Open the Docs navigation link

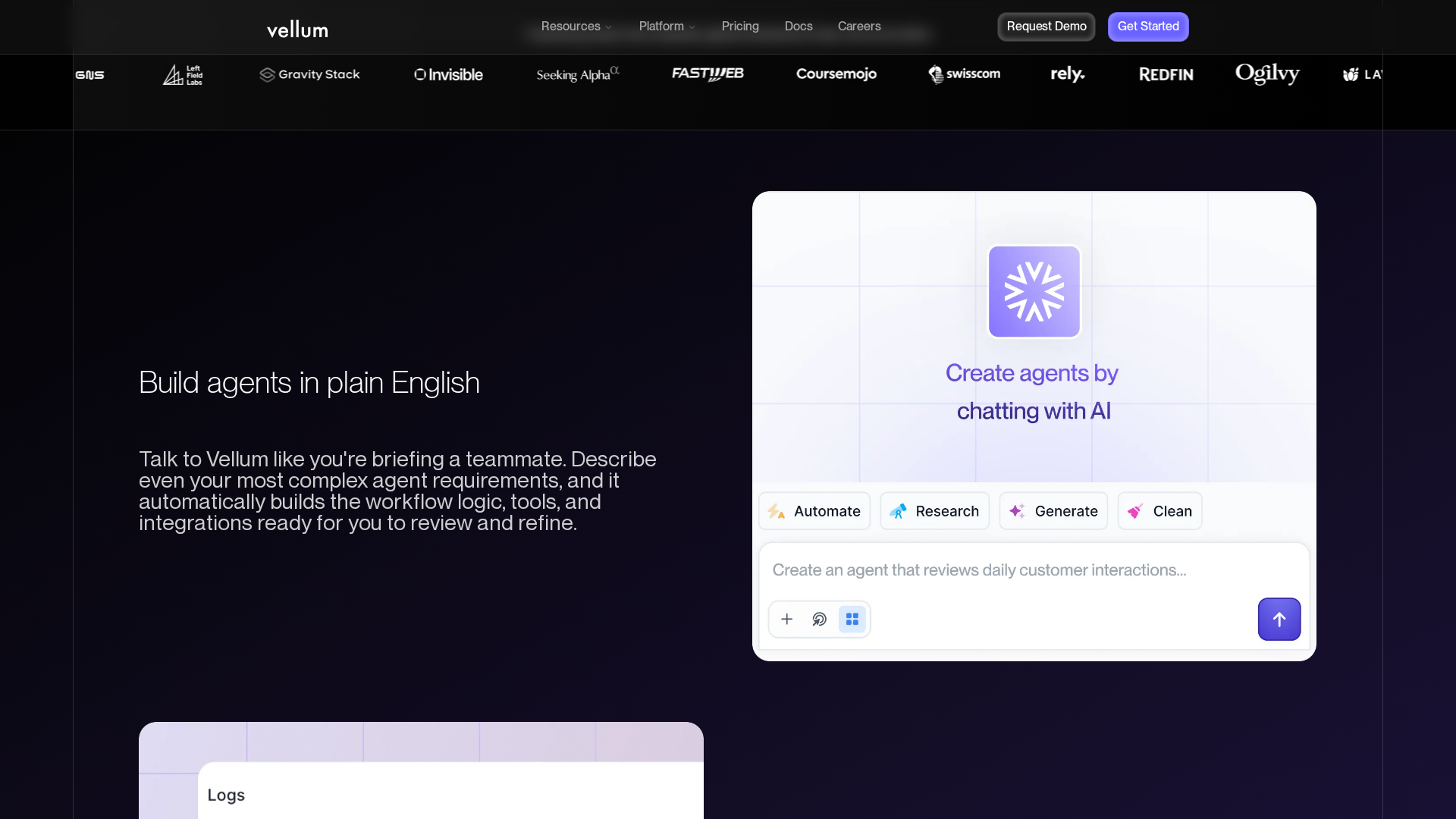(x=799, y=27)
